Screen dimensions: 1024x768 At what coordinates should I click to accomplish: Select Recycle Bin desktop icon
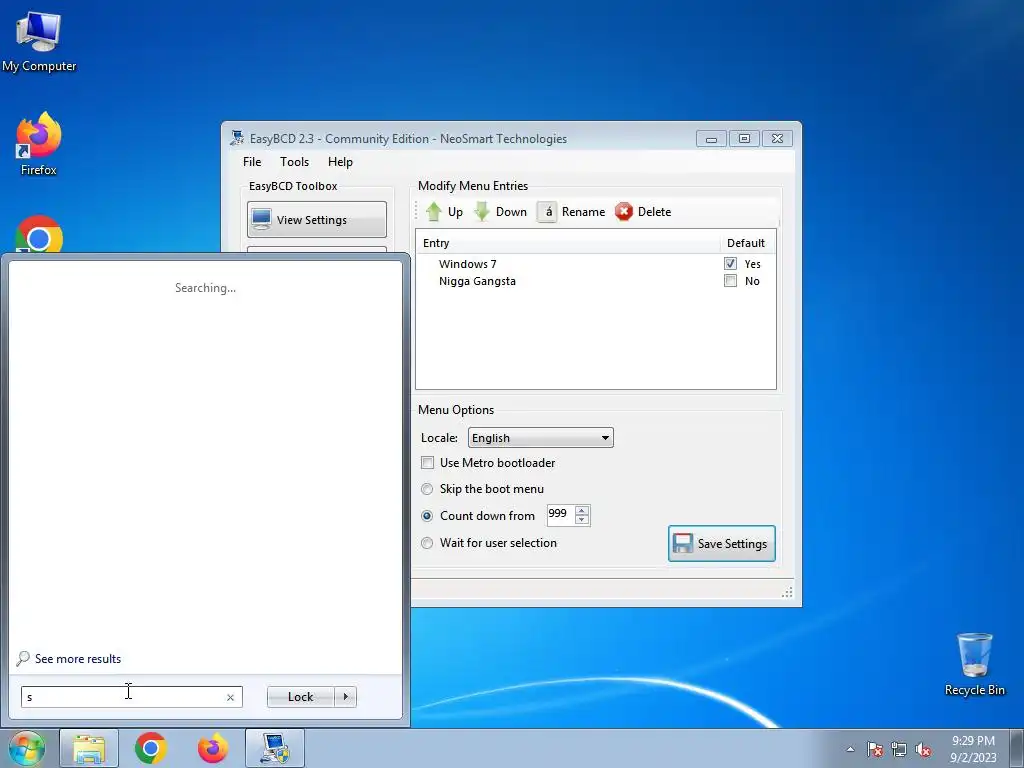point(975,664)
